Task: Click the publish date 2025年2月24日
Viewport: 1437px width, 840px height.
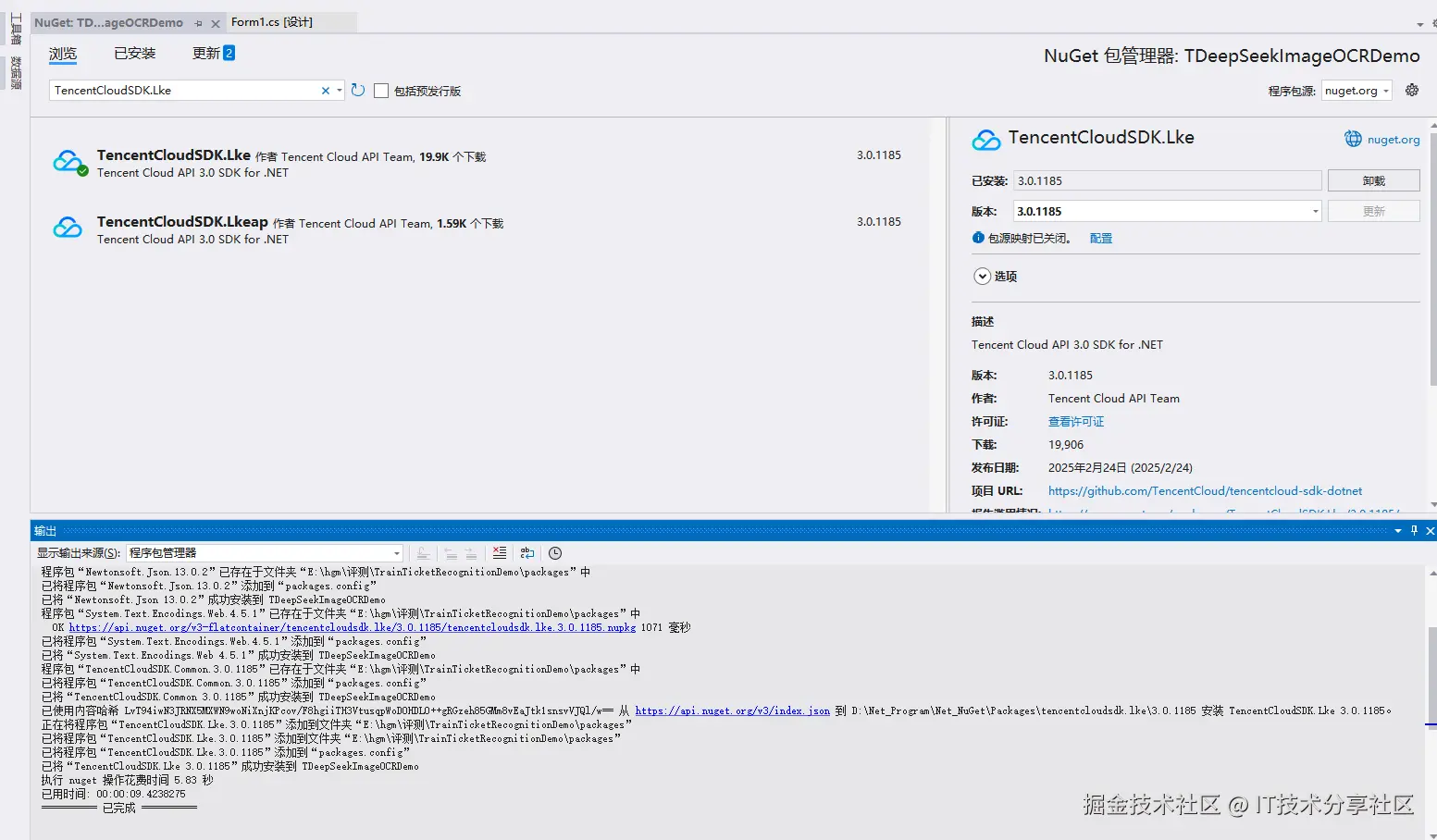Action: click(x=1120, y=467)
